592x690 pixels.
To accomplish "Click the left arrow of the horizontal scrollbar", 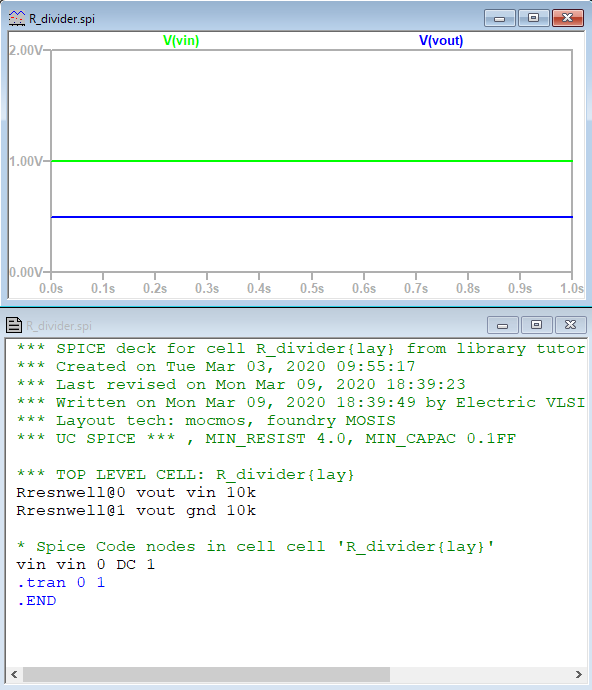I will click(x=14, y=674).
